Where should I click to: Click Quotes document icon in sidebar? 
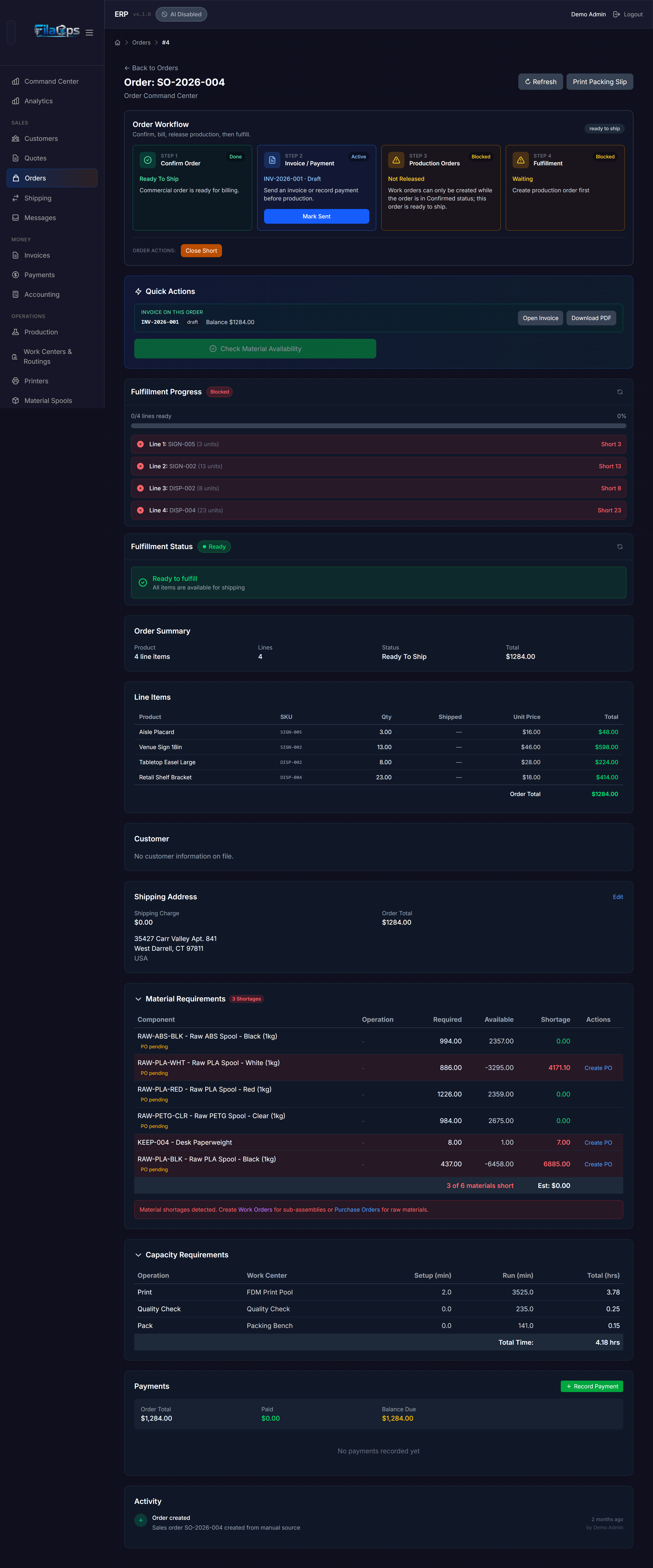pyautogui.click(x=16, y=158)
